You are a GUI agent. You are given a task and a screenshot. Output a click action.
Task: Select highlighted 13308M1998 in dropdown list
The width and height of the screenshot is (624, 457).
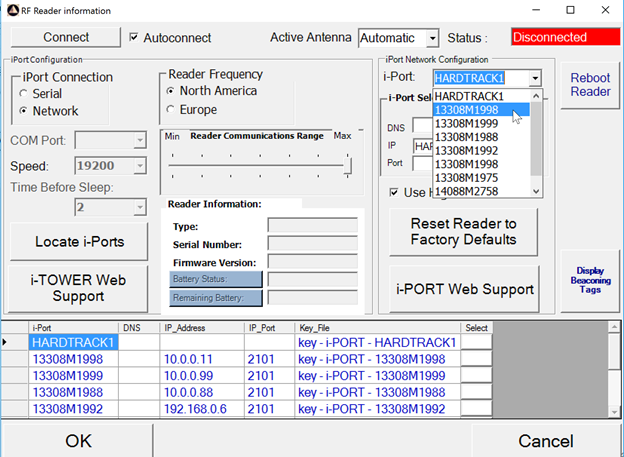pos(482,110)
